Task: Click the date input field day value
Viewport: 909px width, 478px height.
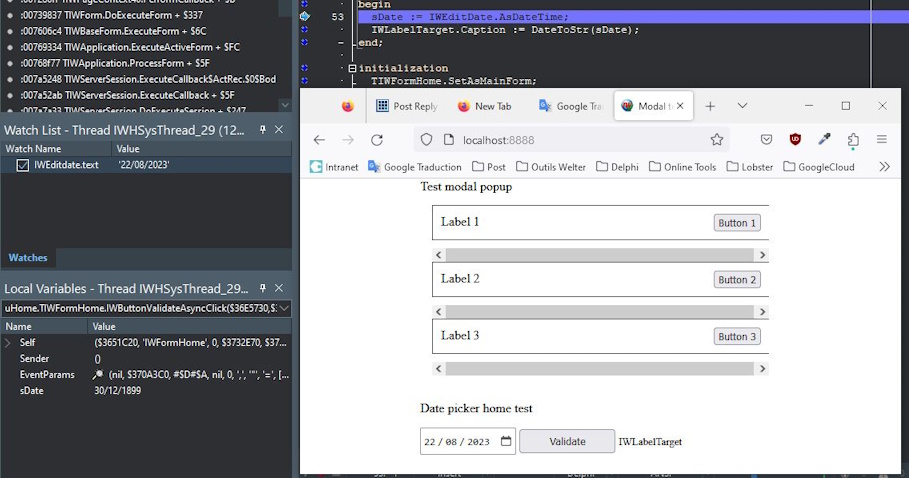Action: tap(430, 441)
